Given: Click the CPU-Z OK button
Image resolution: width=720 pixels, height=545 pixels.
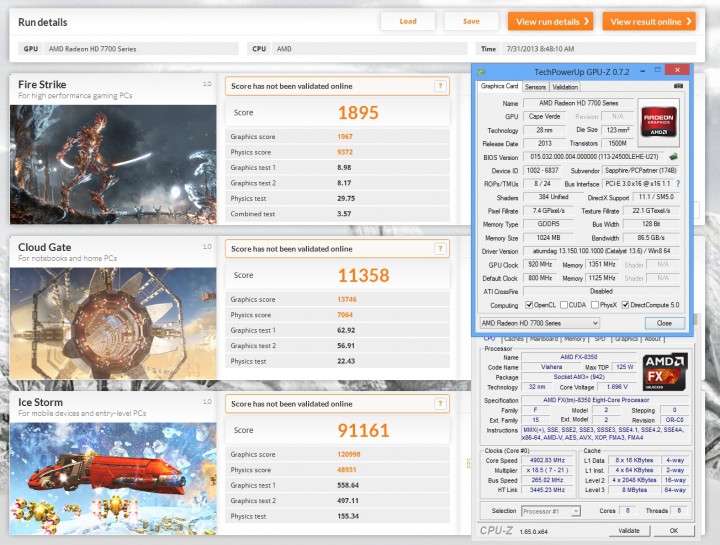Looking at the screenshot, I should coord(674,530).
